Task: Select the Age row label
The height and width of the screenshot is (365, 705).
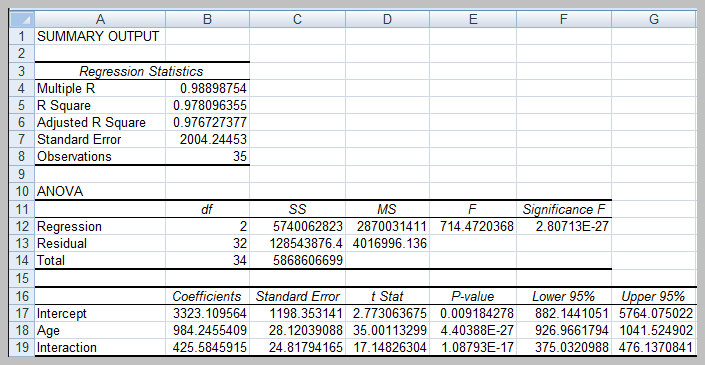Action: click(100, 330)
